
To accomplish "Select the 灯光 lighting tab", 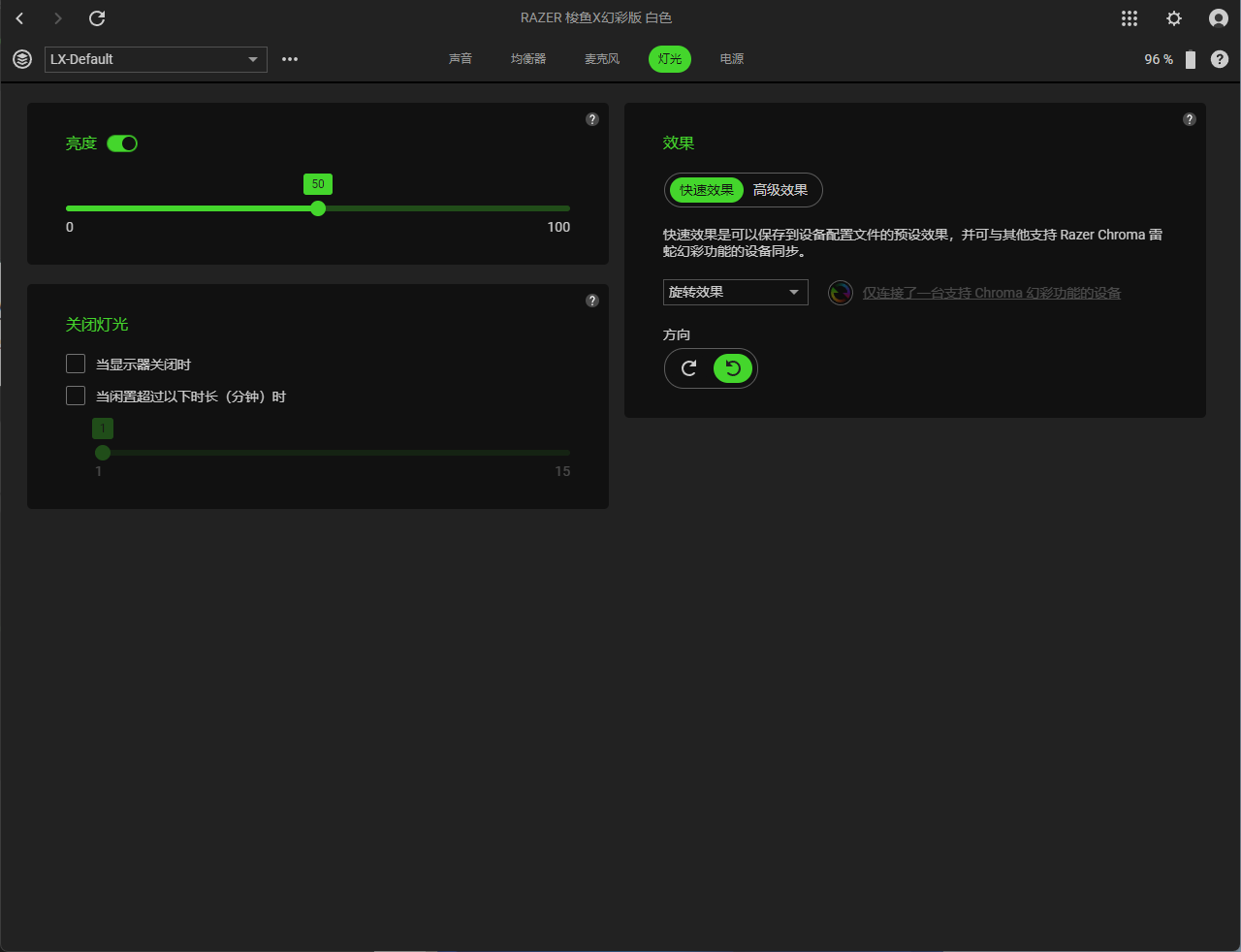I will click(670, 59).
